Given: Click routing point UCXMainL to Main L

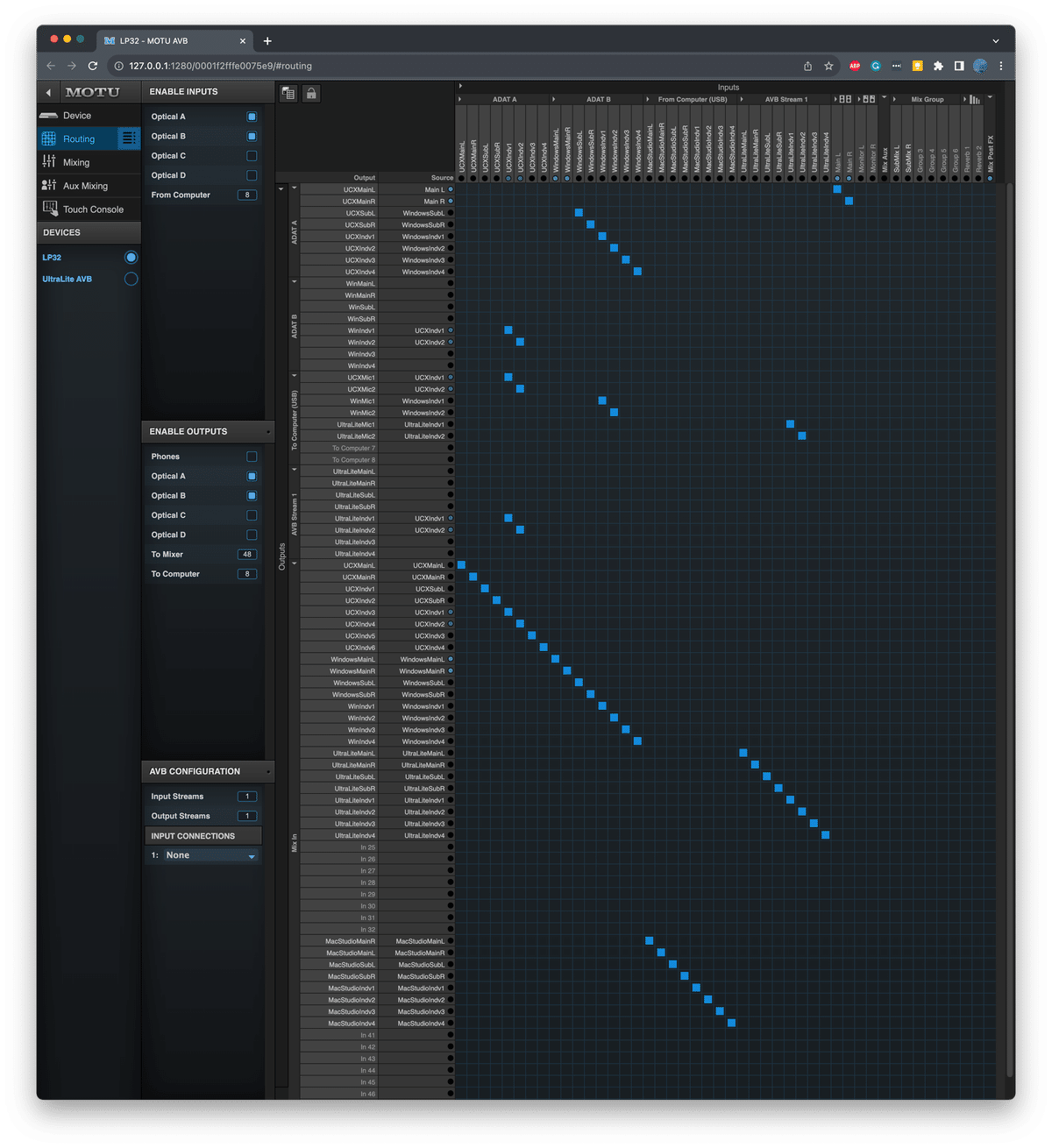Looking at the screenshot, I should coord(837,189).
